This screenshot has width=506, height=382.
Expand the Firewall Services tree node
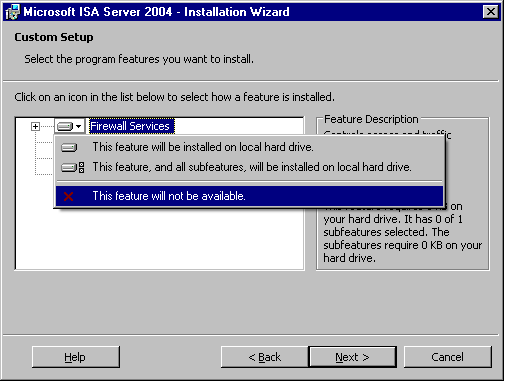(35, 127)
